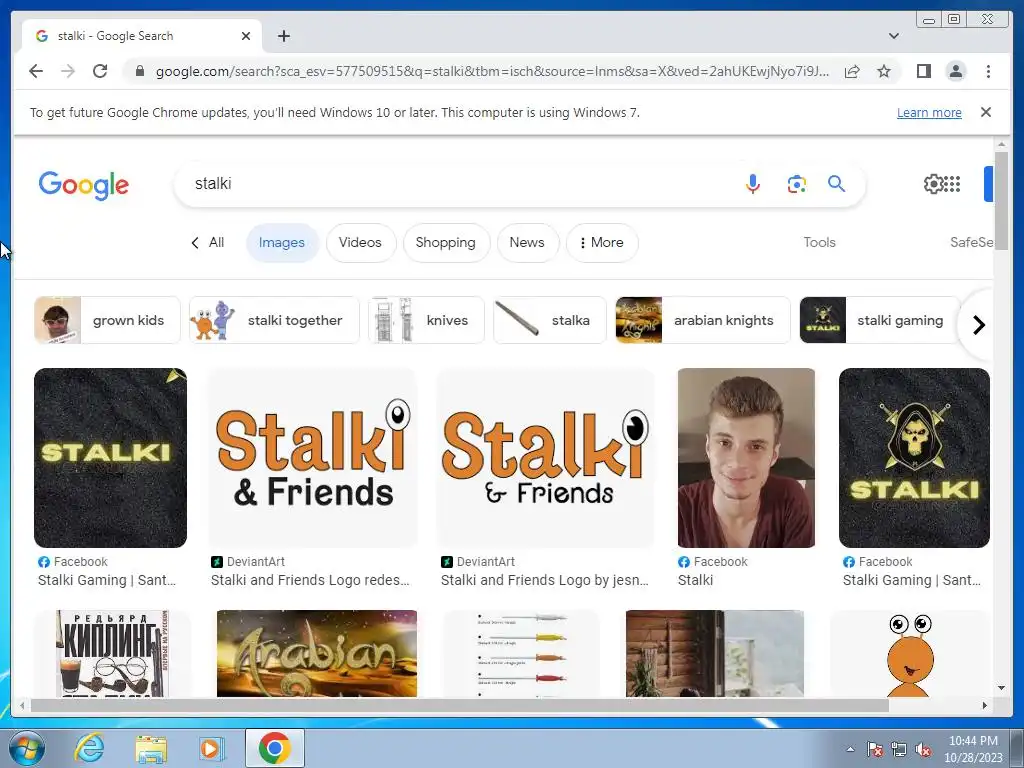Show more suggestion chips with arrow
The height and width of the screenshot is (768, 1024).
click(x=978, y=325)
